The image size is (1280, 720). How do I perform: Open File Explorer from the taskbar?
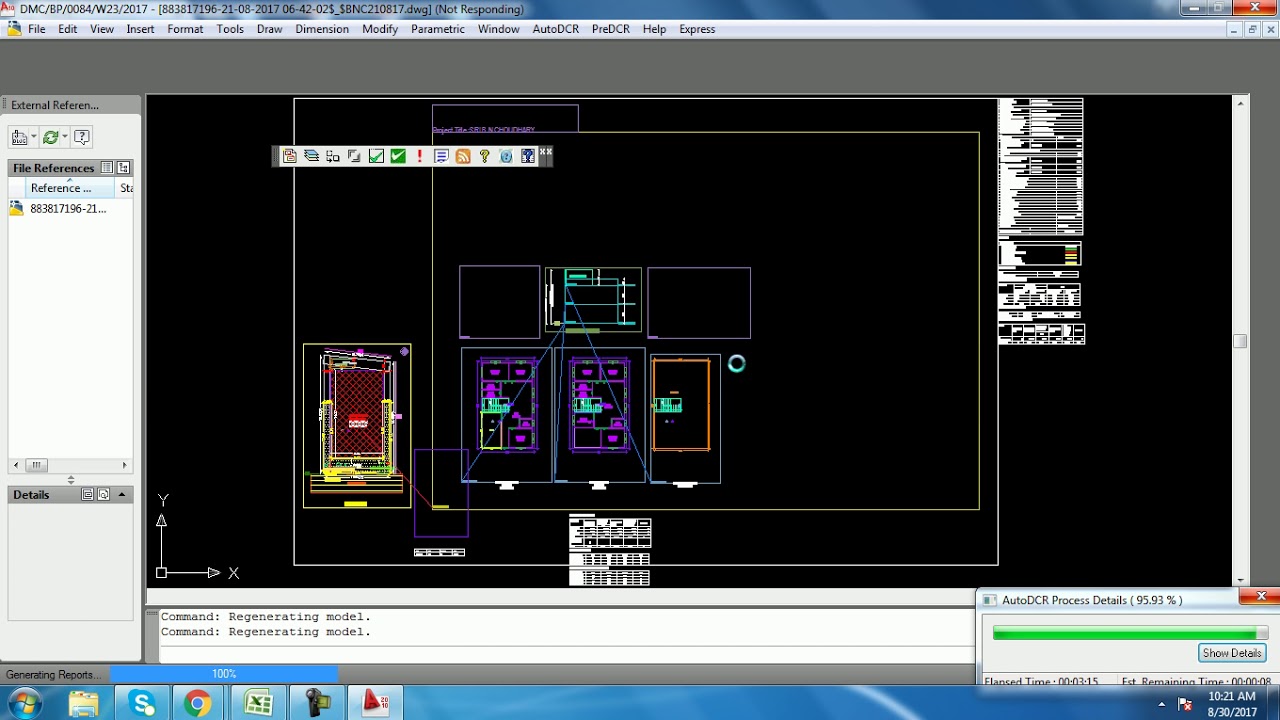point(84,703)
